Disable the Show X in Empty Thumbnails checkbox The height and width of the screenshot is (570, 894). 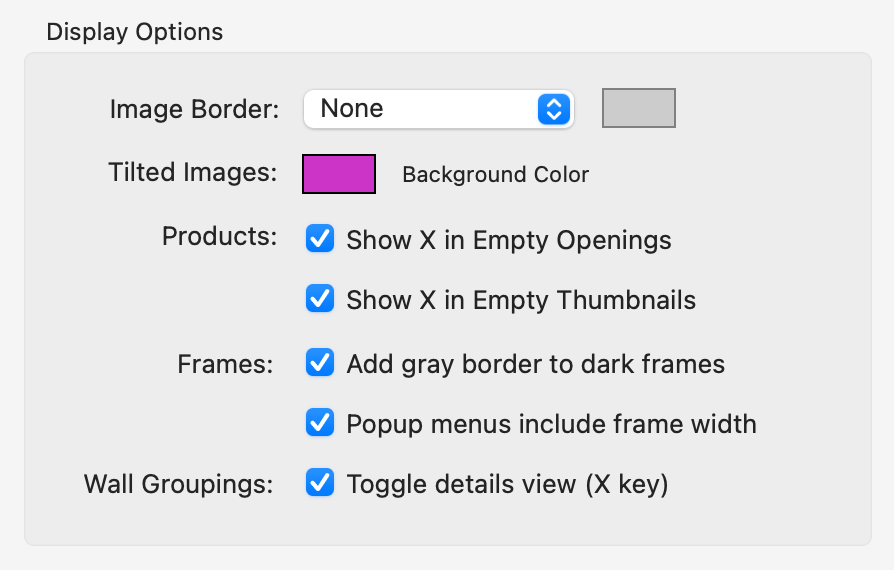point(320,299)
